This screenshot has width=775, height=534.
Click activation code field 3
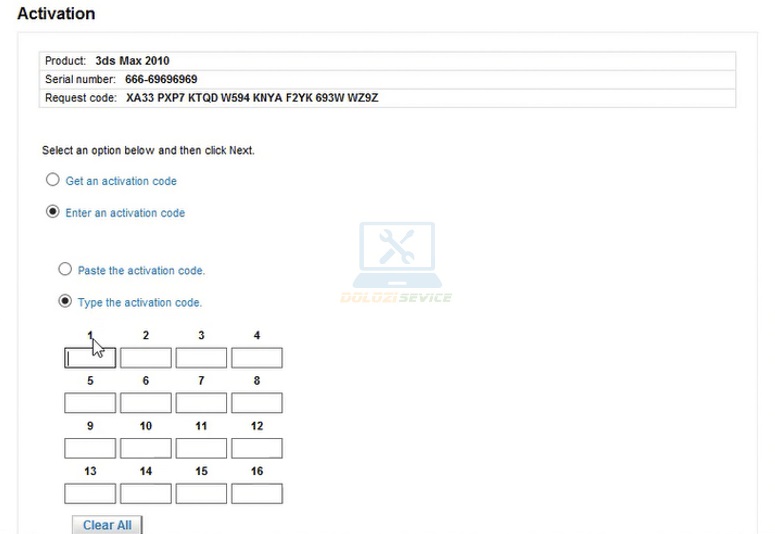[201, 358]
